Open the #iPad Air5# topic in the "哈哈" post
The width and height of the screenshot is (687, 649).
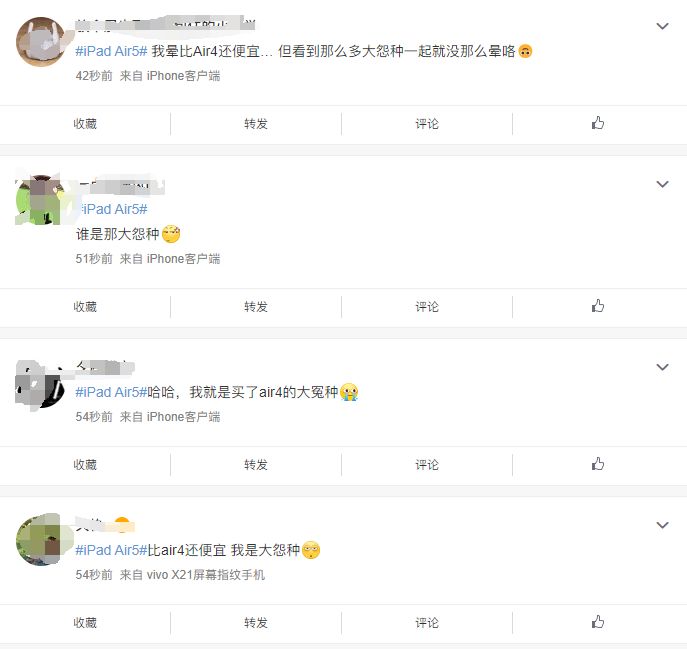(x=112, y=392)
